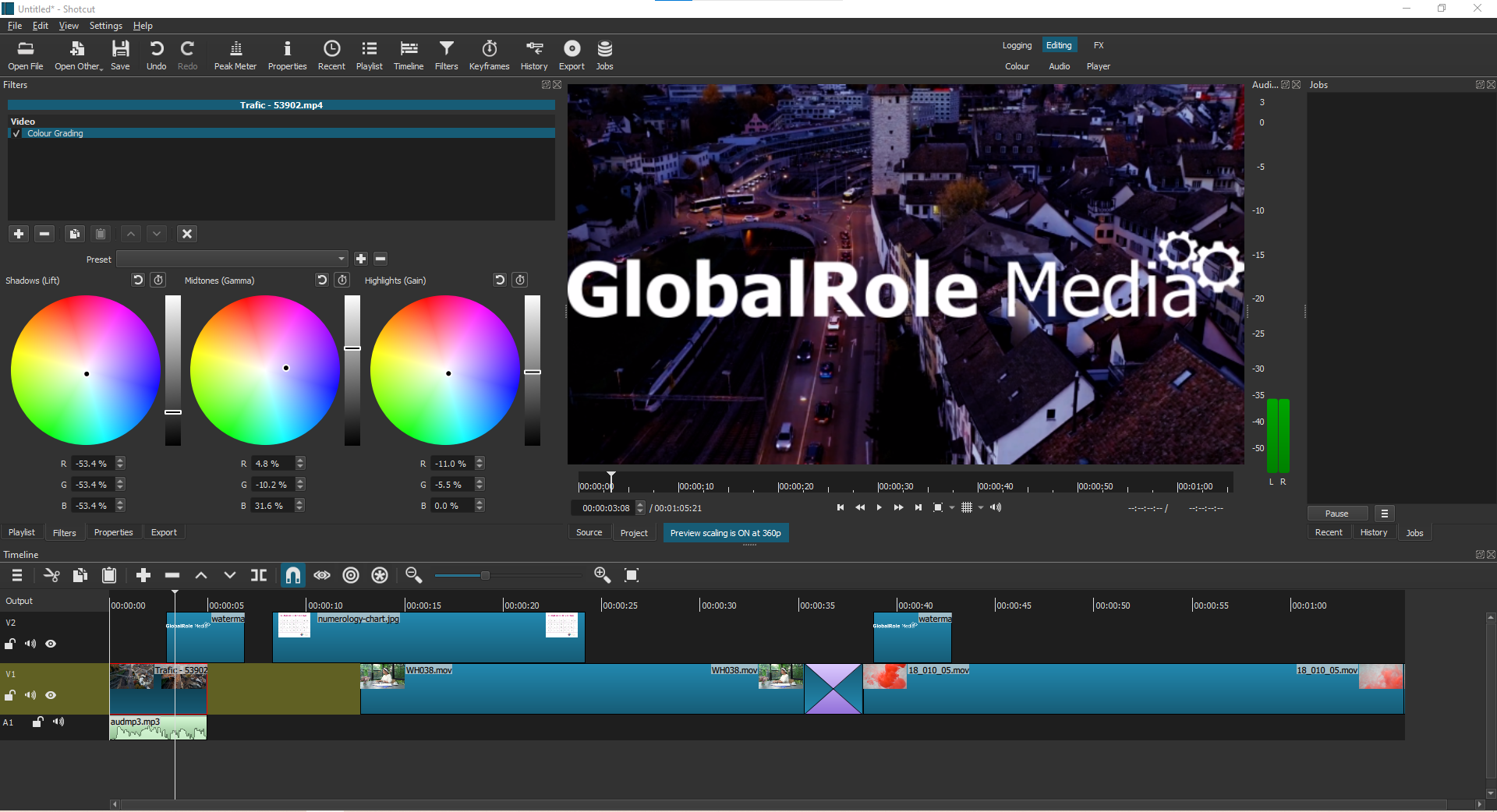Toggle snapping in the timeline

[293, 575]
